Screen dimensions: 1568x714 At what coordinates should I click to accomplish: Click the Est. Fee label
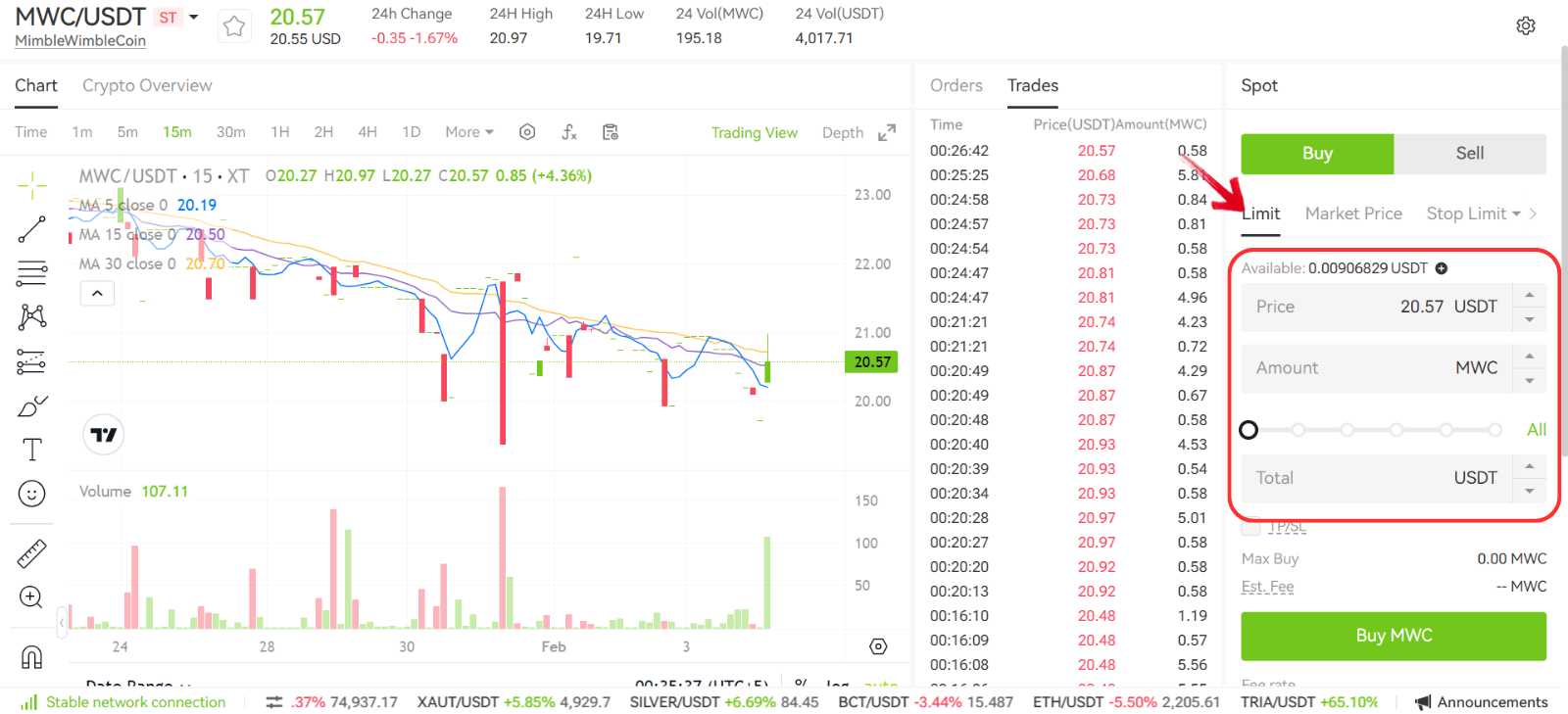click(1267, 587)
